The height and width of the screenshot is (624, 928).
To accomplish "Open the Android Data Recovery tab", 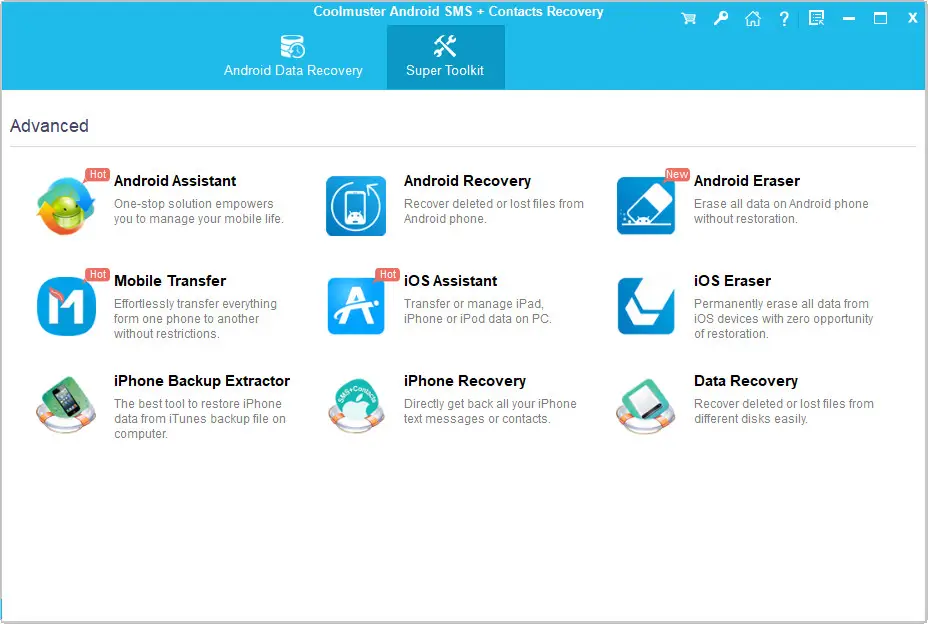I will 293,57.
